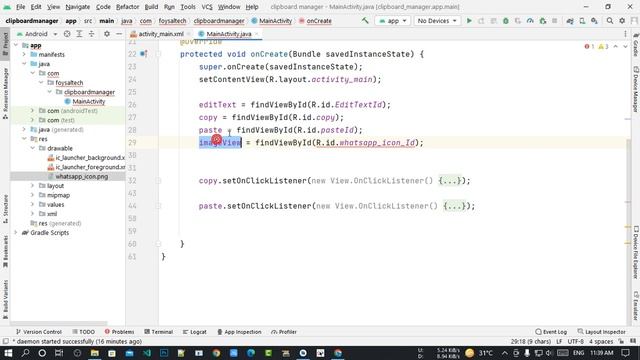
Task: Open the VCS menu
Action: 207,7
